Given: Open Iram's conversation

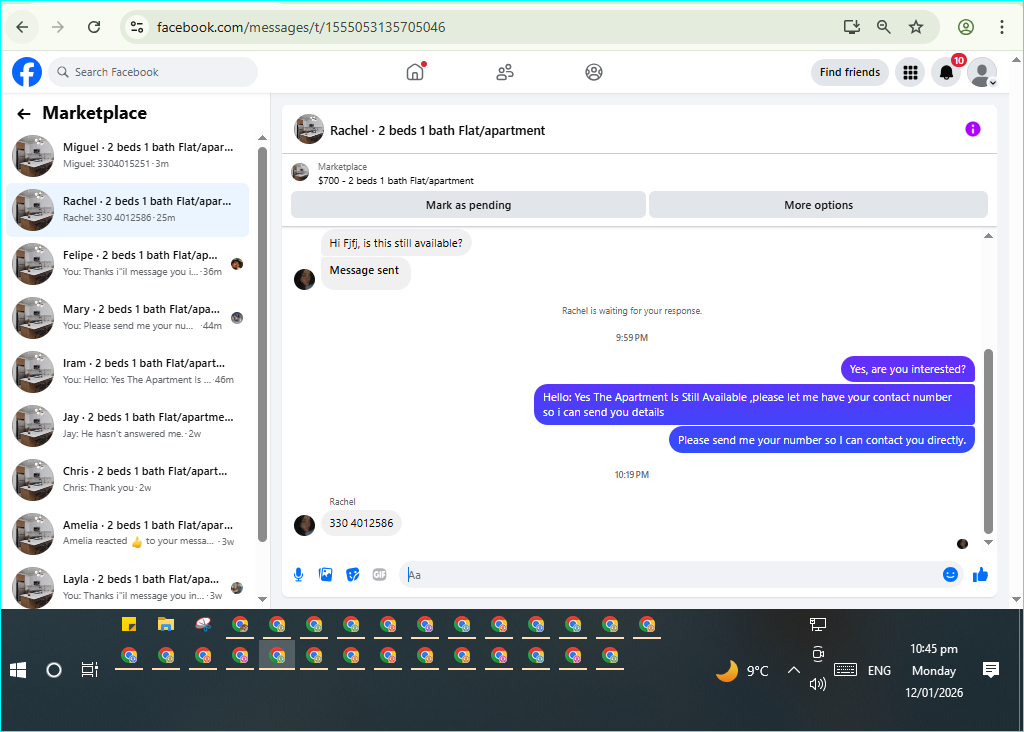Looking at the screenshot, I should coord(128,372).
